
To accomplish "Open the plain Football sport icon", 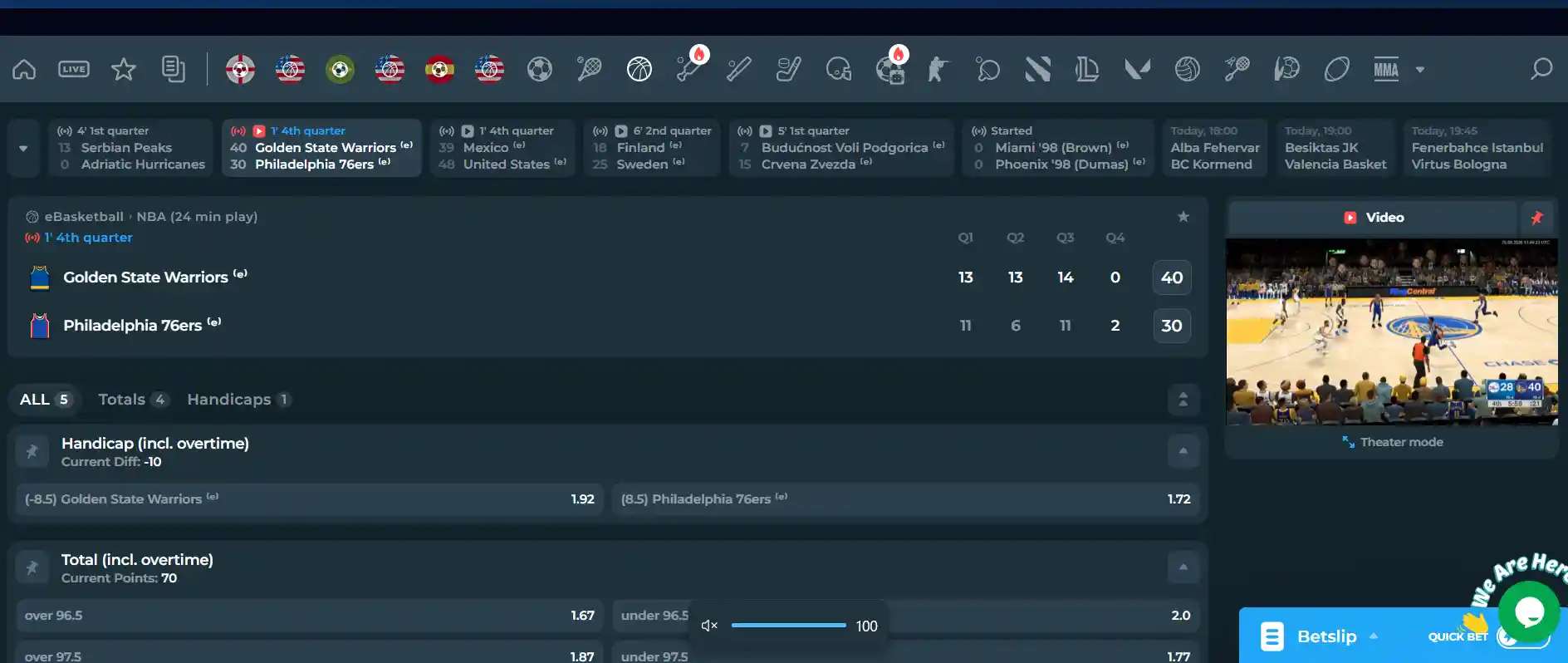I will point(539,69).
